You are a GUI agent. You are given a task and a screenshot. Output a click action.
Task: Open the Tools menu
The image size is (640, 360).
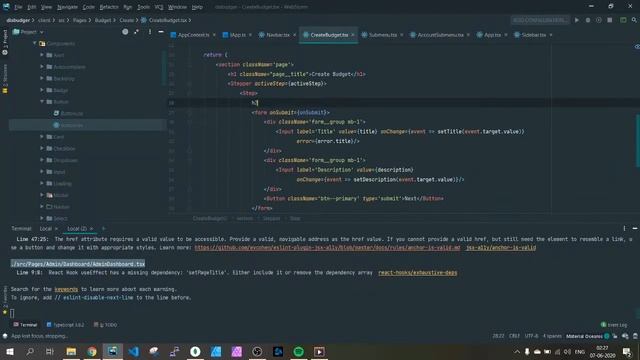pos(143,7)
